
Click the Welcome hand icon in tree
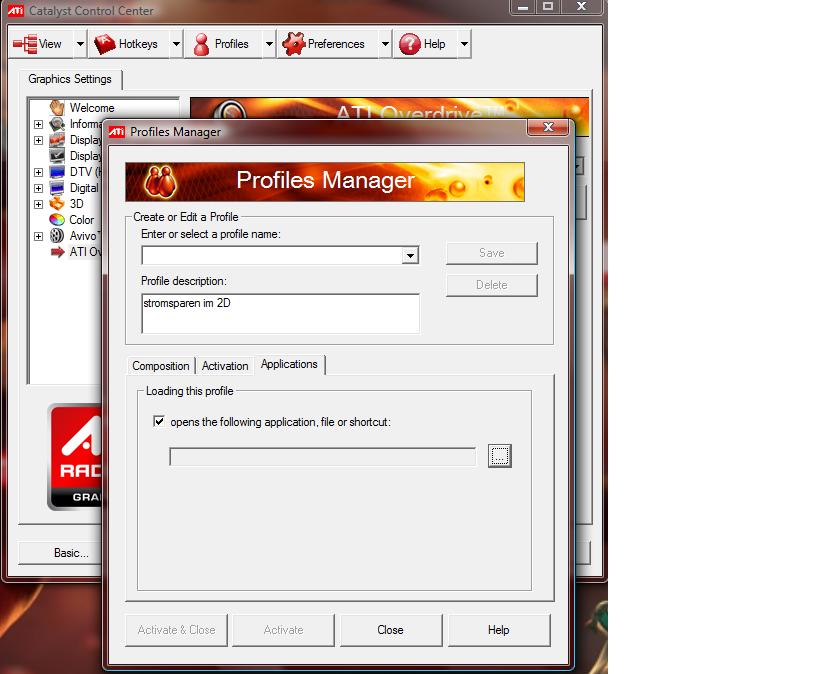(x=57, y=108)
